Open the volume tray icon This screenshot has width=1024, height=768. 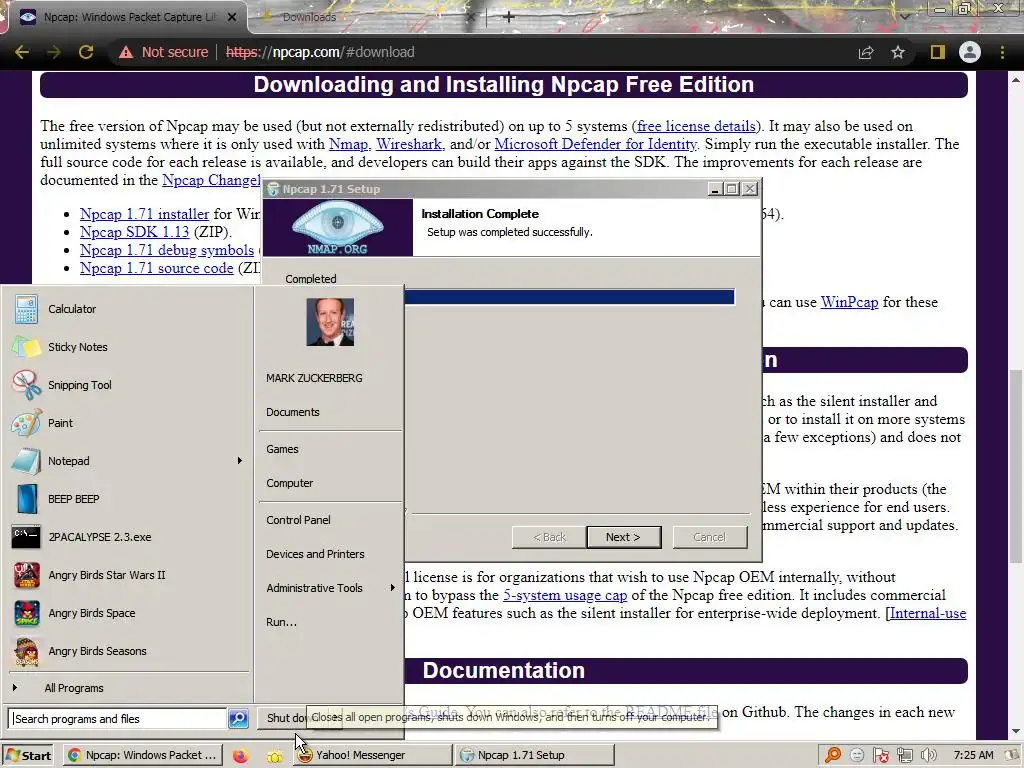(929, 756)
